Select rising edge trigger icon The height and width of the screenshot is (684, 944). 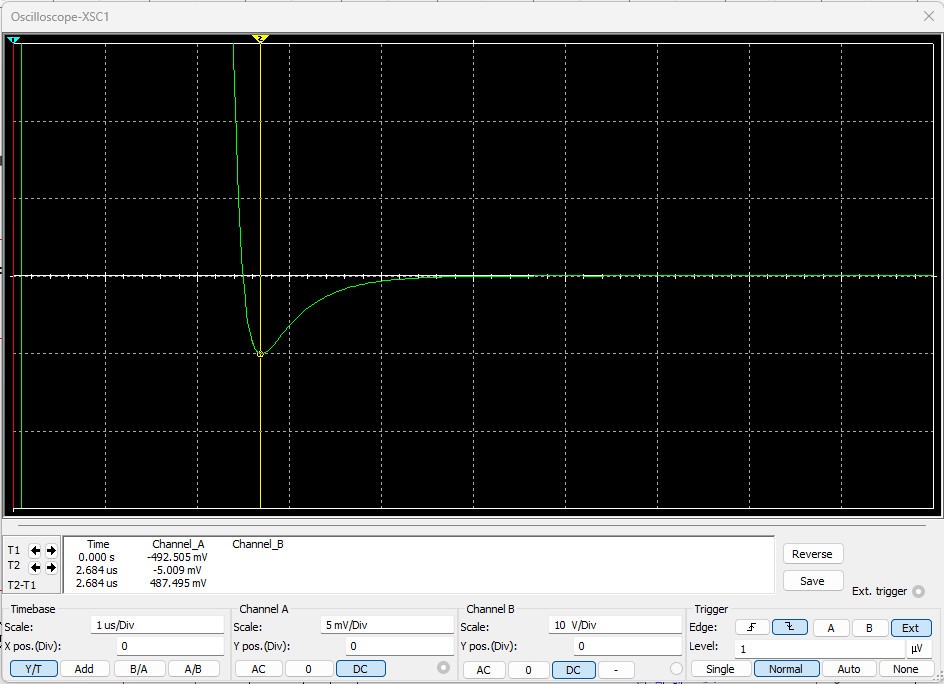pyautogui.click(x=751, y=627)
